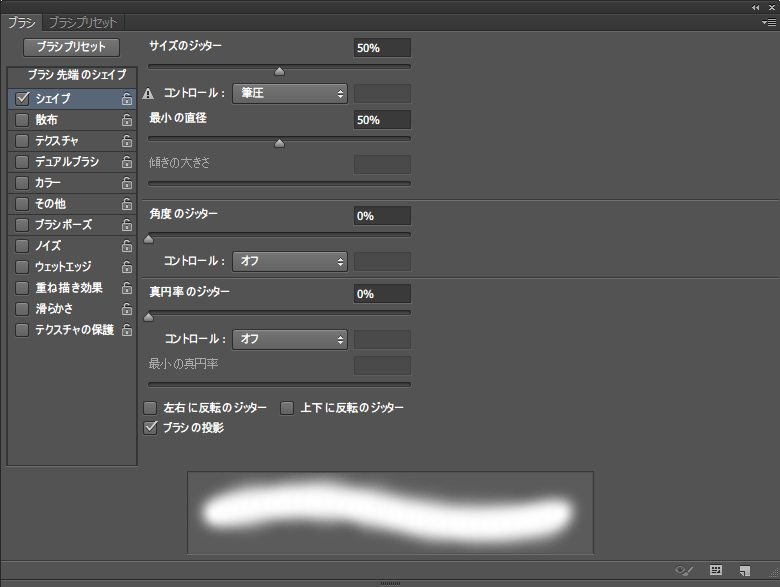Adjust the 角度のジッター slider handle
The height and width of the screenshot is (587, 780).
(148, 239)
